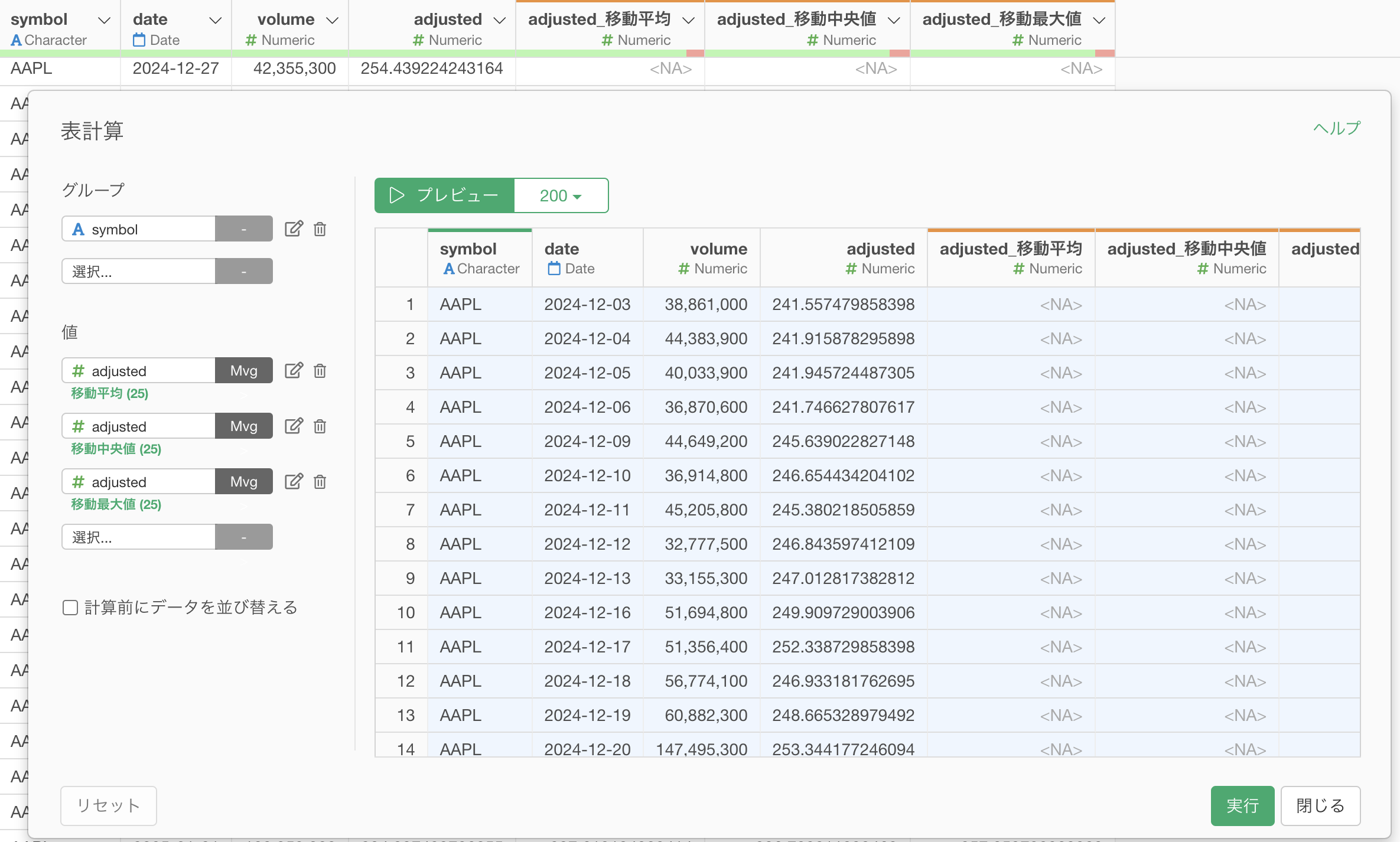Edit the 移動中央値 (25) adjusted value
The width and height of the screenshot is (1400, 842).
(x=294, y=426)
